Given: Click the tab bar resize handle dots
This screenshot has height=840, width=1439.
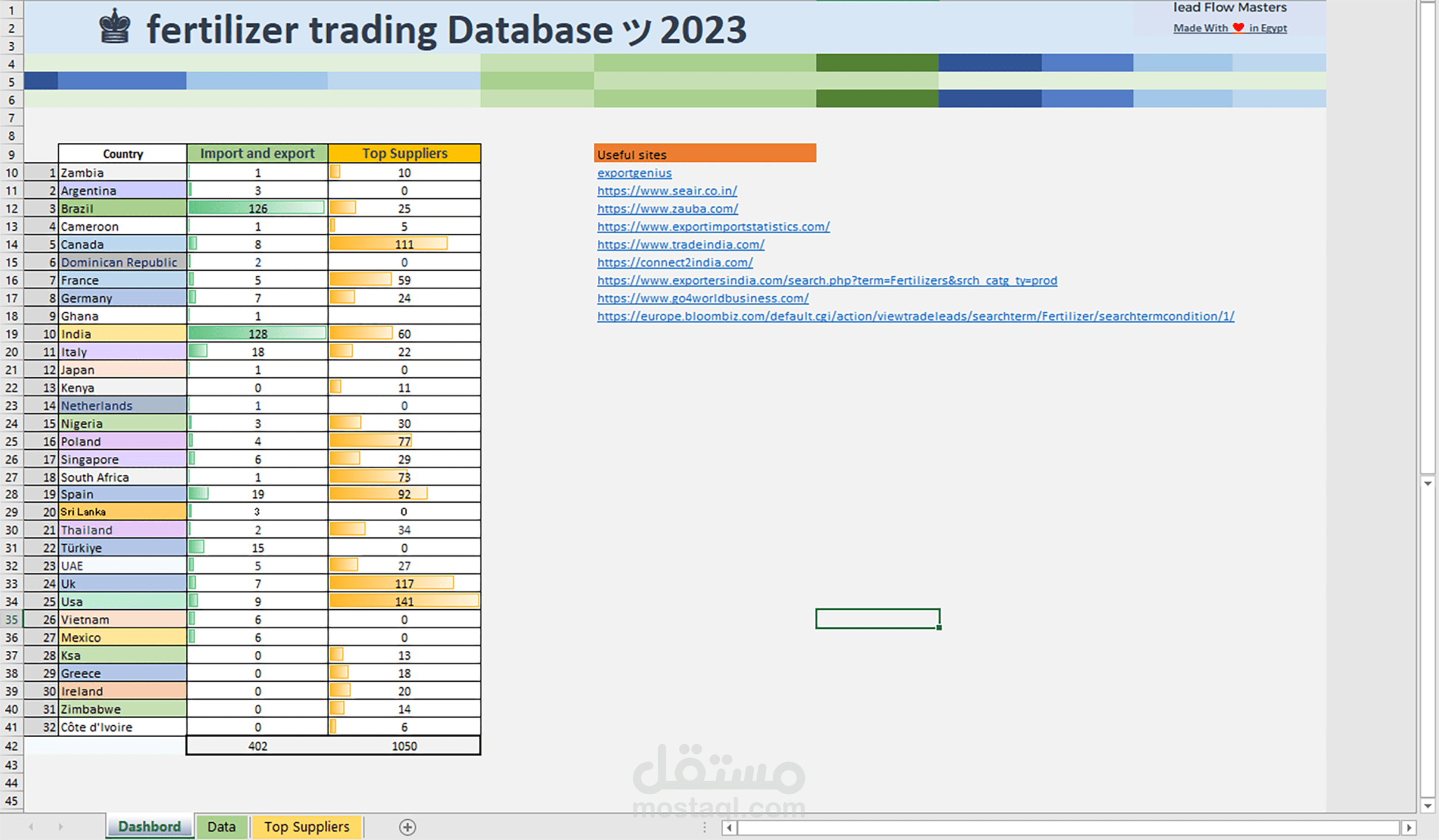Looking at the screenshot, I should 704,828.
